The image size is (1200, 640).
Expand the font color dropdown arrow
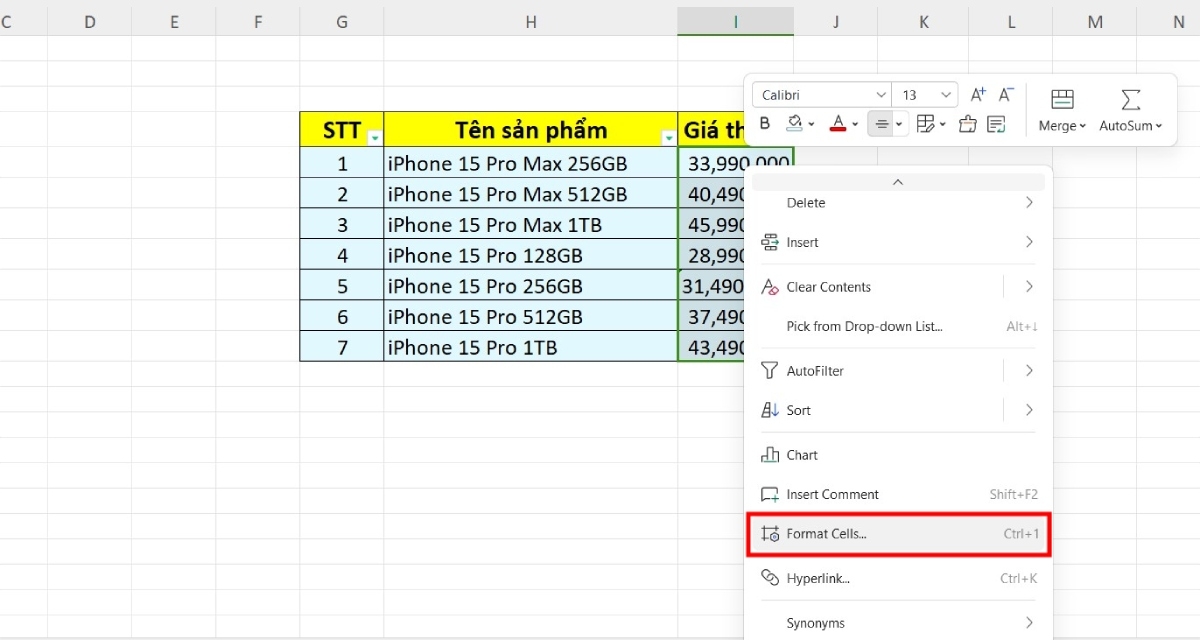(x=854, y=125)
